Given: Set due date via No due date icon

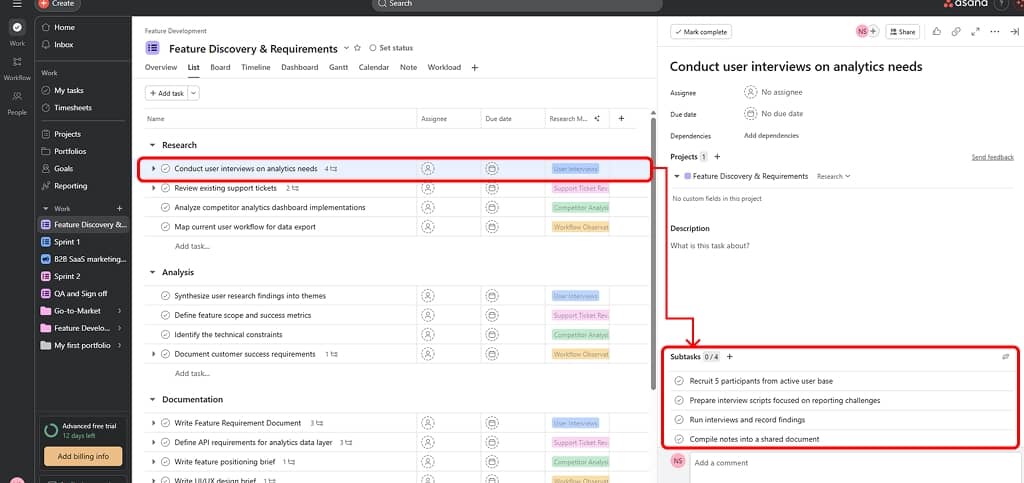Looking at the screenshot, I should coord(750,114).
